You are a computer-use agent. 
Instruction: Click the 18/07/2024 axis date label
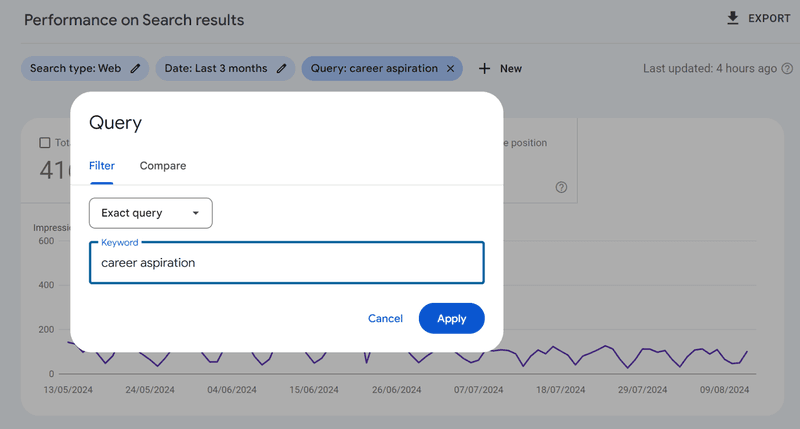tap(560, 390)
